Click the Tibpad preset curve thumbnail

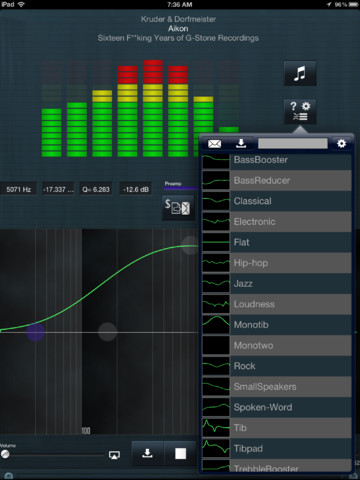tap(216, 448)
